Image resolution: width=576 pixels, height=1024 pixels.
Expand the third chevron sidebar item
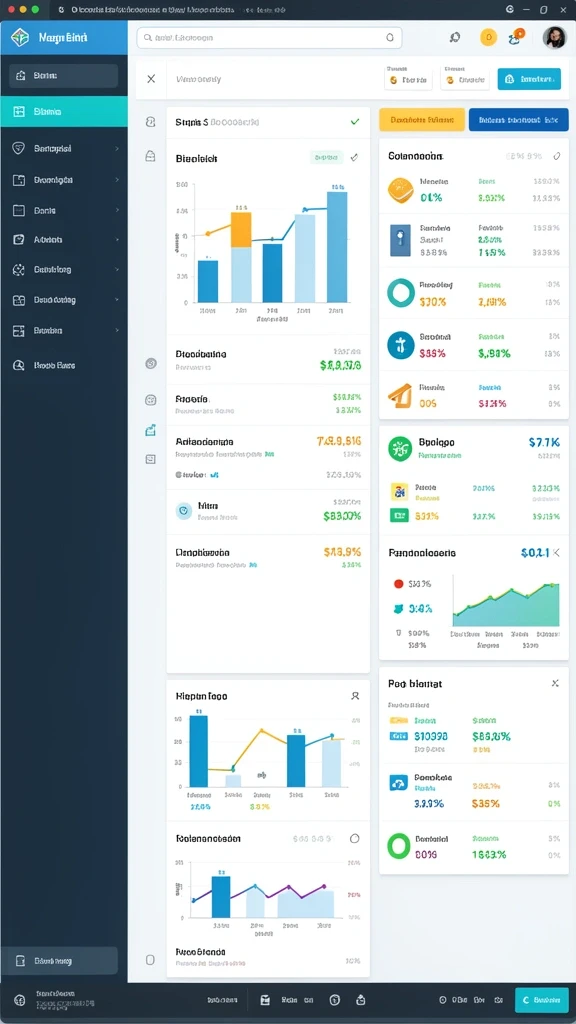[x=64, y=211]
